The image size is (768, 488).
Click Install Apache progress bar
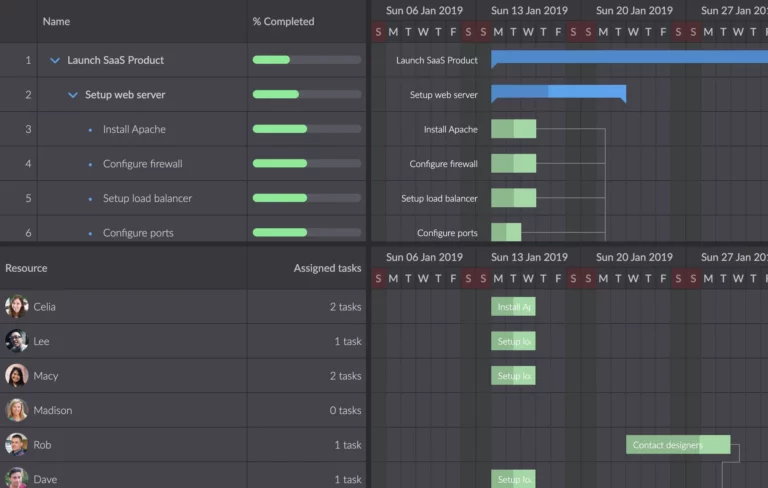click(x=307, y=129)
